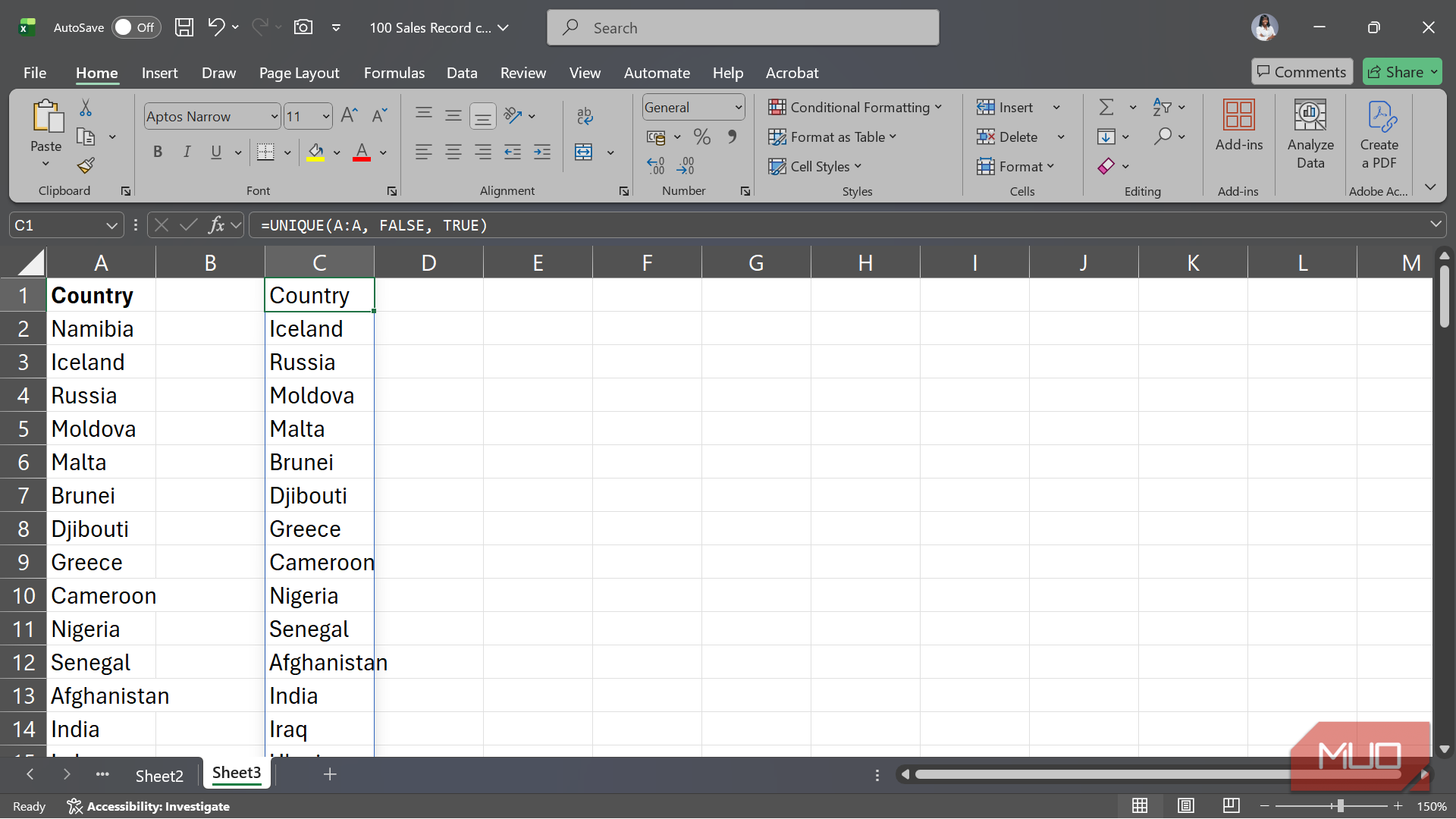Switch to Page Layout view in status bar
This screenshot has height=819, width=1456.
click(1185, 805)
